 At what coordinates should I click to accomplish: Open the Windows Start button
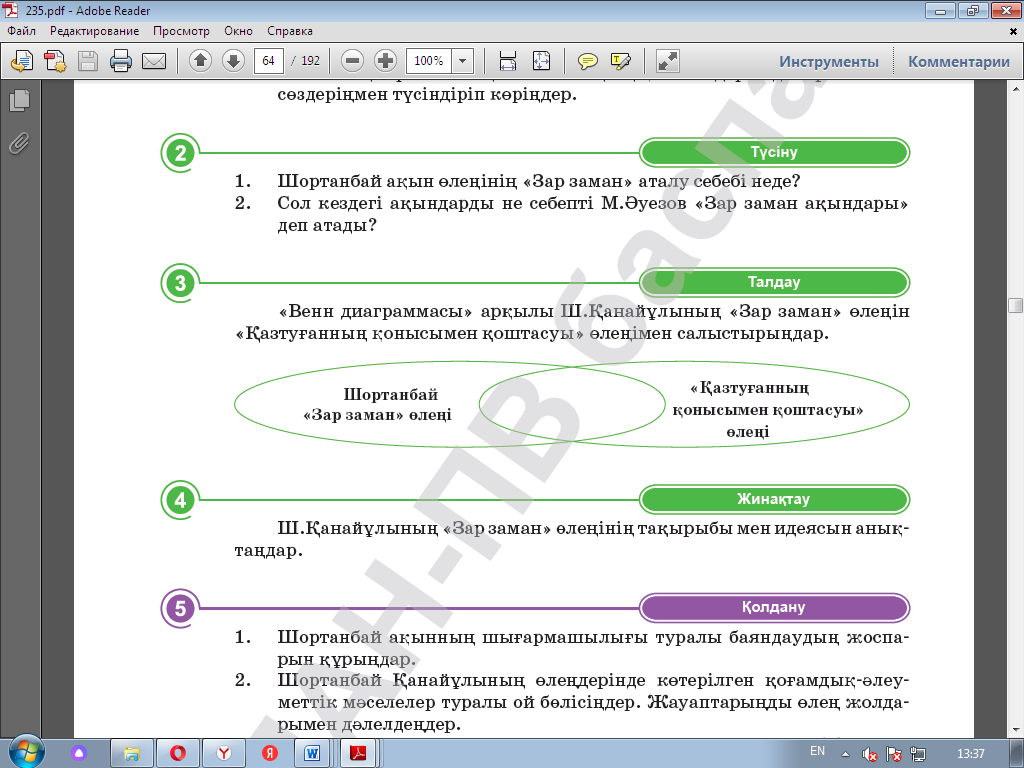(26, 753)
